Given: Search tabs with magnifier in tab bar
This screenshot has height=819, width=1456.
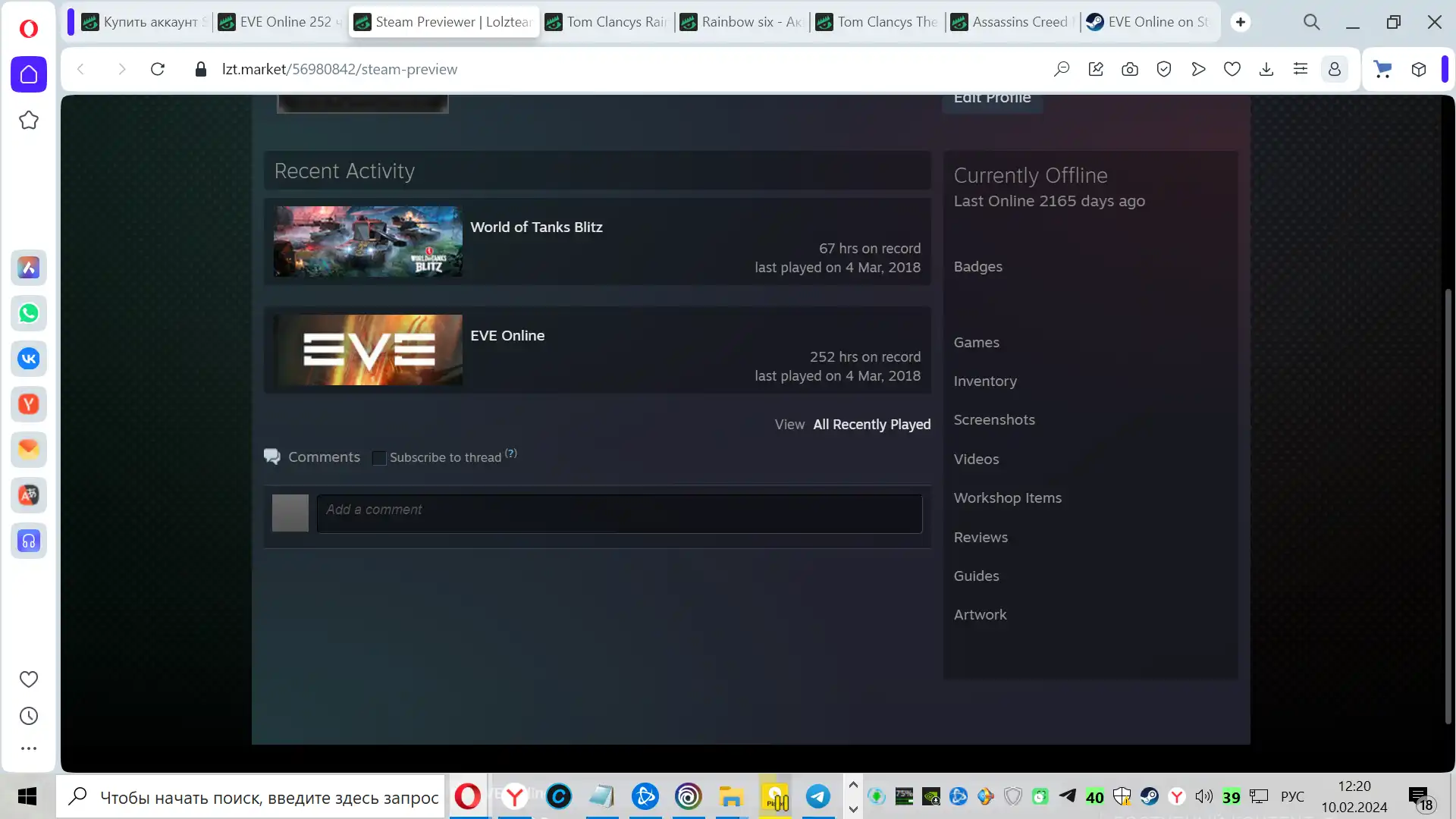Looking at the screenshot, I should pos(1312,22).
